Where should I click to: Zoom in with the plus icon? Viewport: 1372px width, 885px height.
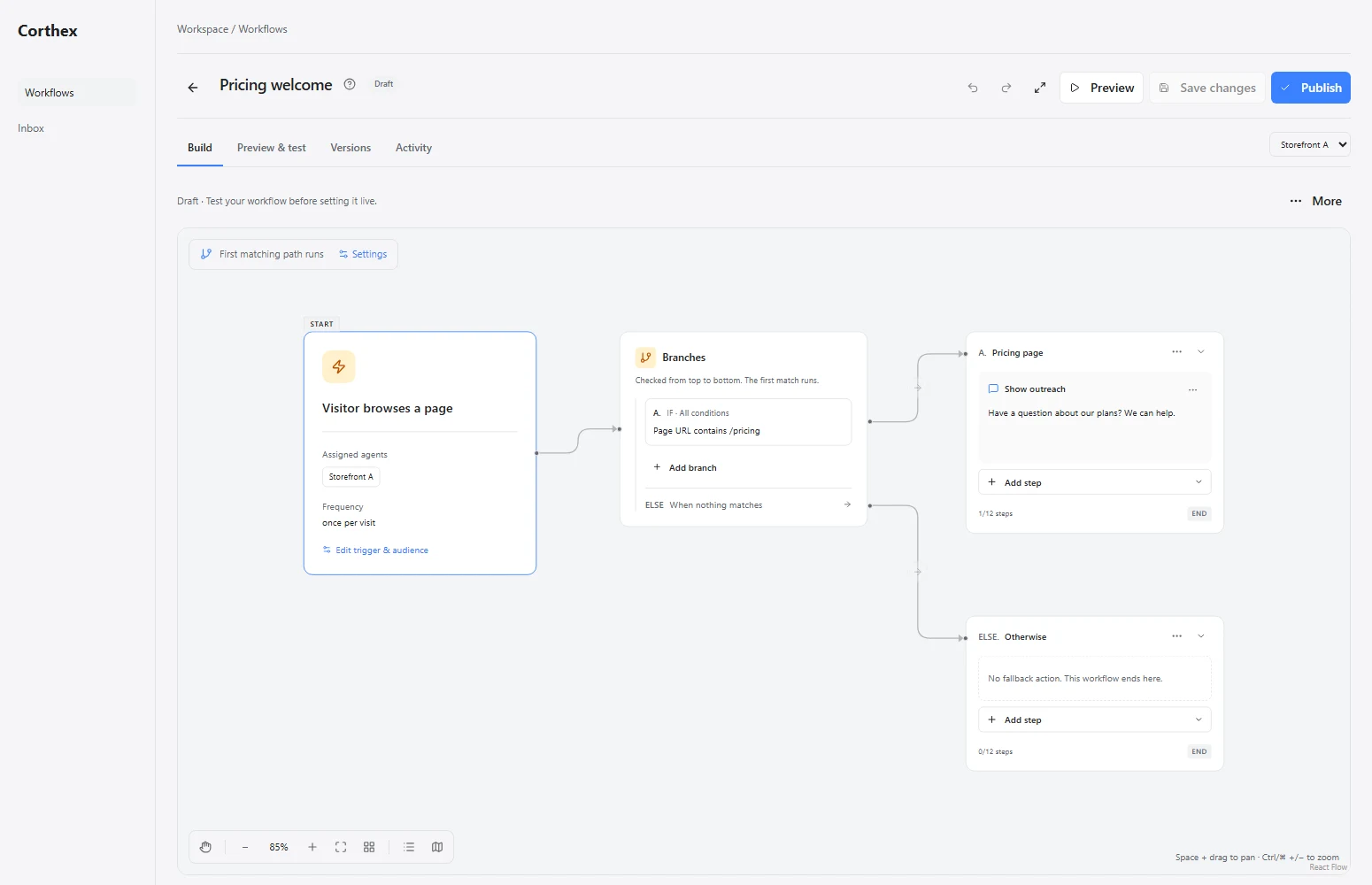point(312,847)
